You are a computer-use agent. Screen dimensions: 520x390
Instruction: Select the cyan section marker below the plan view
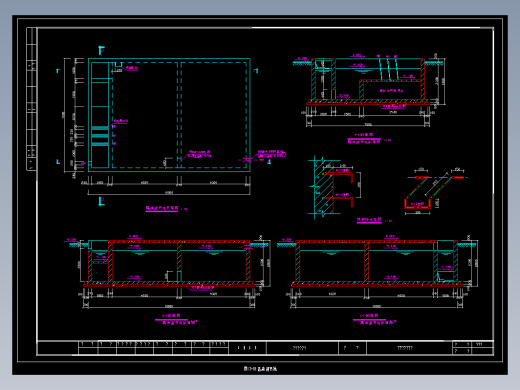tap(101, 201)
